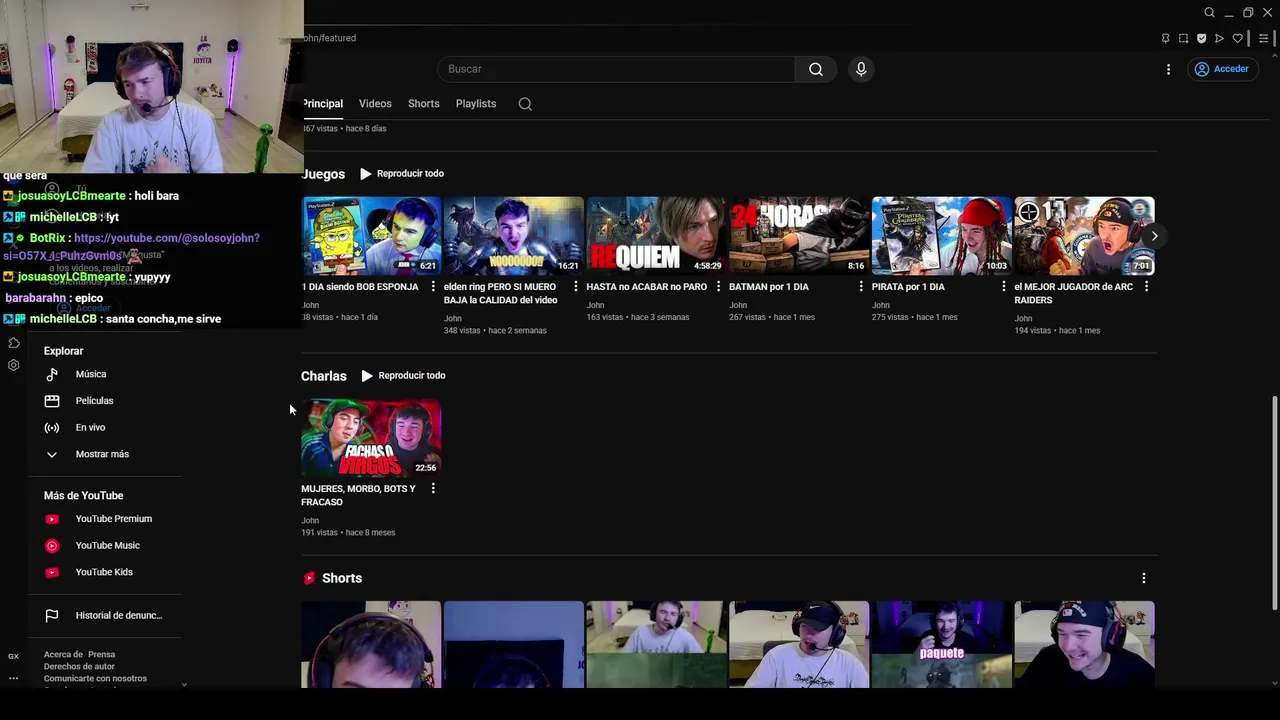The height and width of the screenshot is (720, 1280).
Task: Click the Películas icon in the sidebar
Action: 52,401
